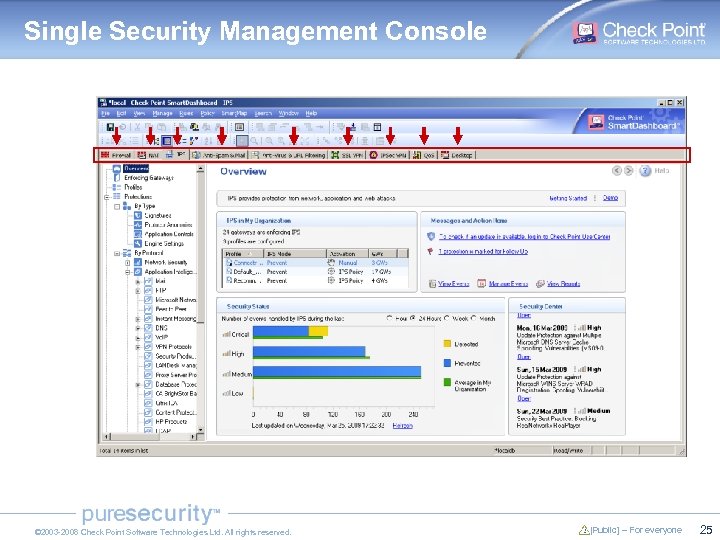
Task: Open the Firewall tab
Action: pos(116,155)
